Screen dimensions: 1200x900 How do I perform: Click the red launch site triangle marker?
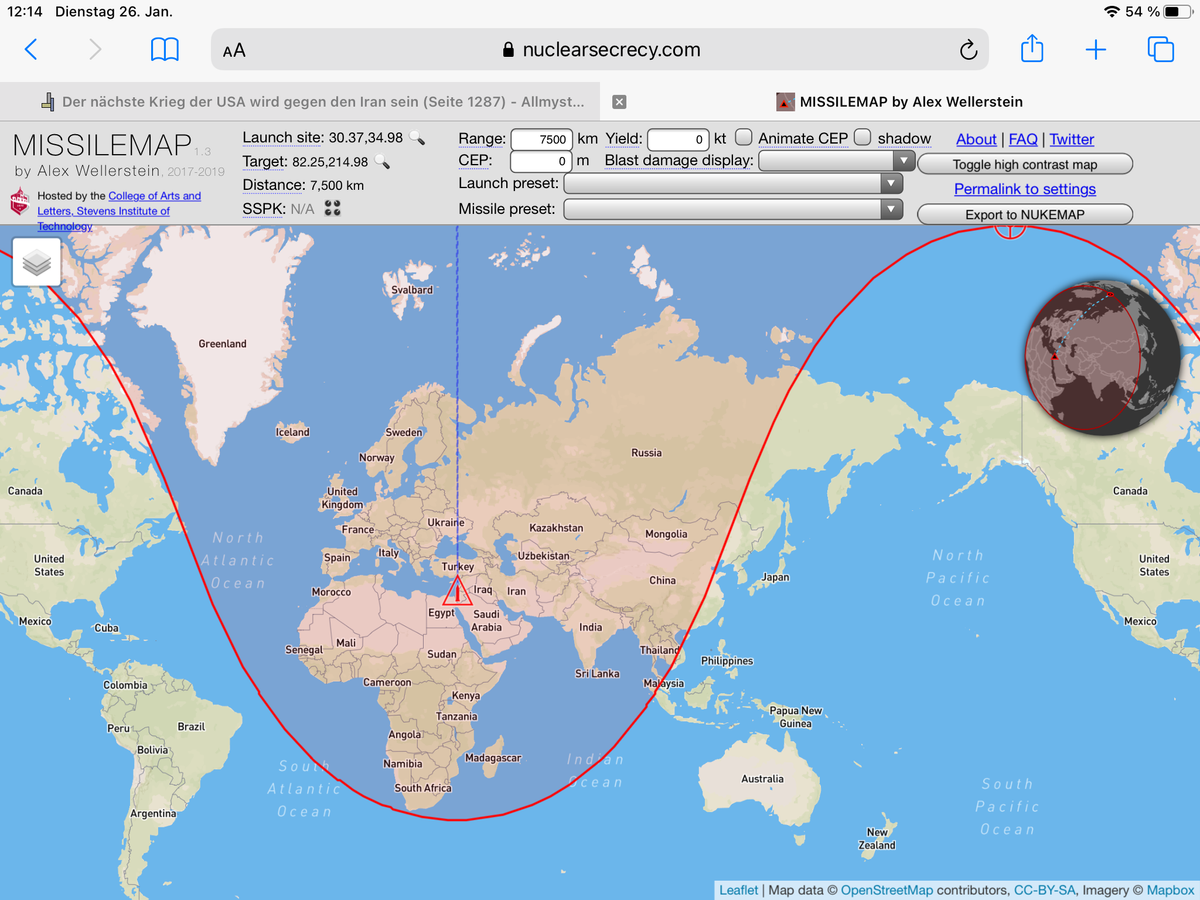pos(457,591)
